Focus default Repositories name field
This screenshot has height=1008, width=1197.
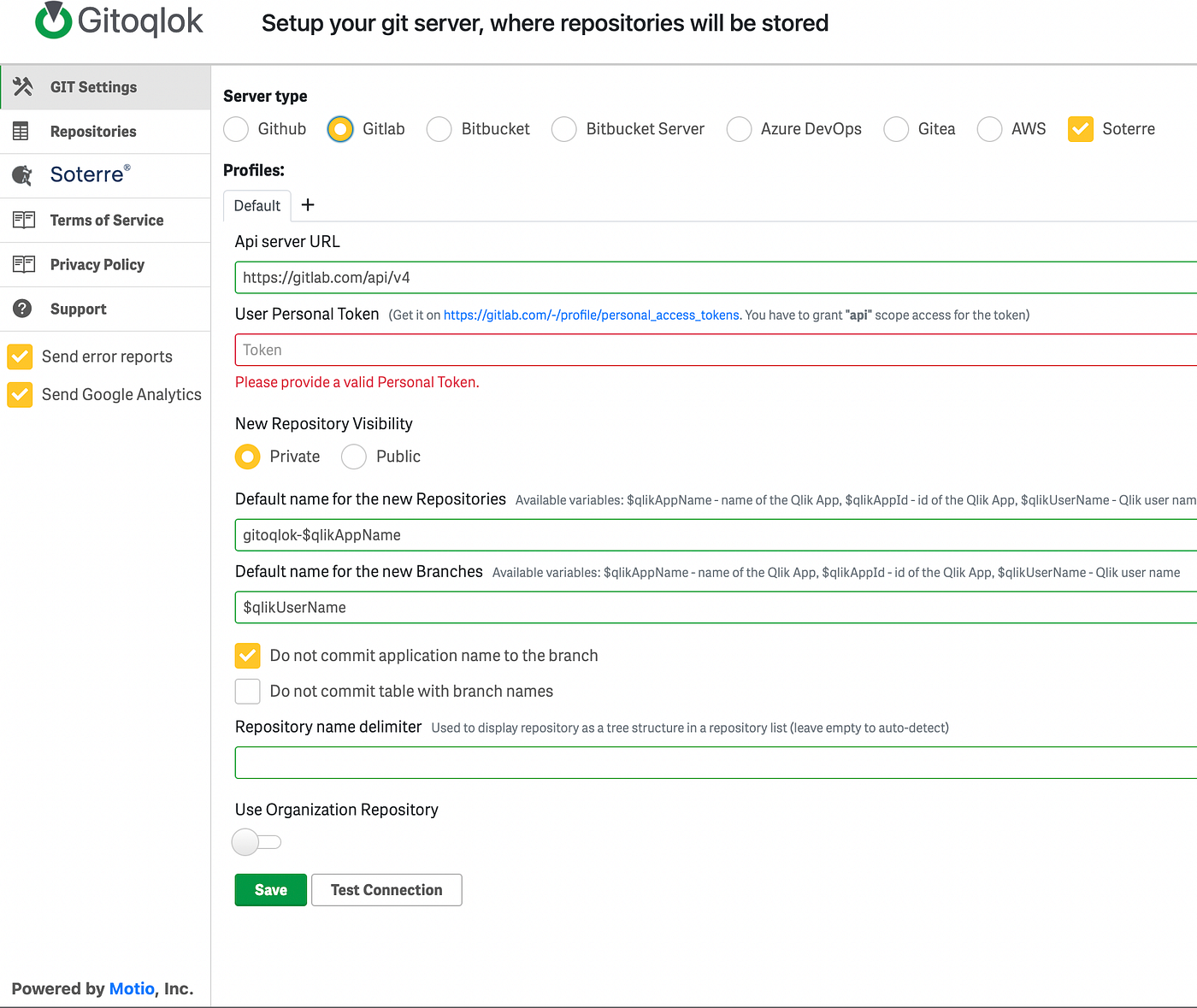point(716,535)
